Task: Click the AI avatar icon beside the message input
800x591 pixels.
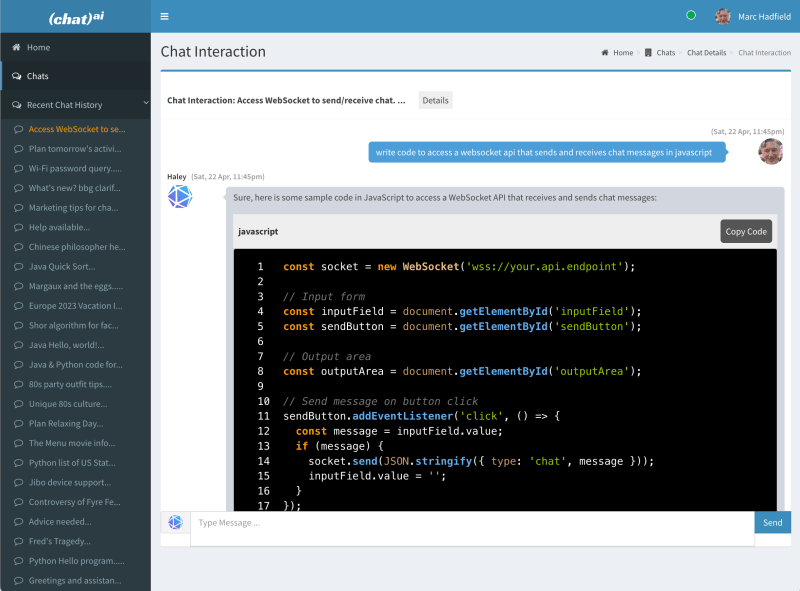Action: [x=175, y=523]
